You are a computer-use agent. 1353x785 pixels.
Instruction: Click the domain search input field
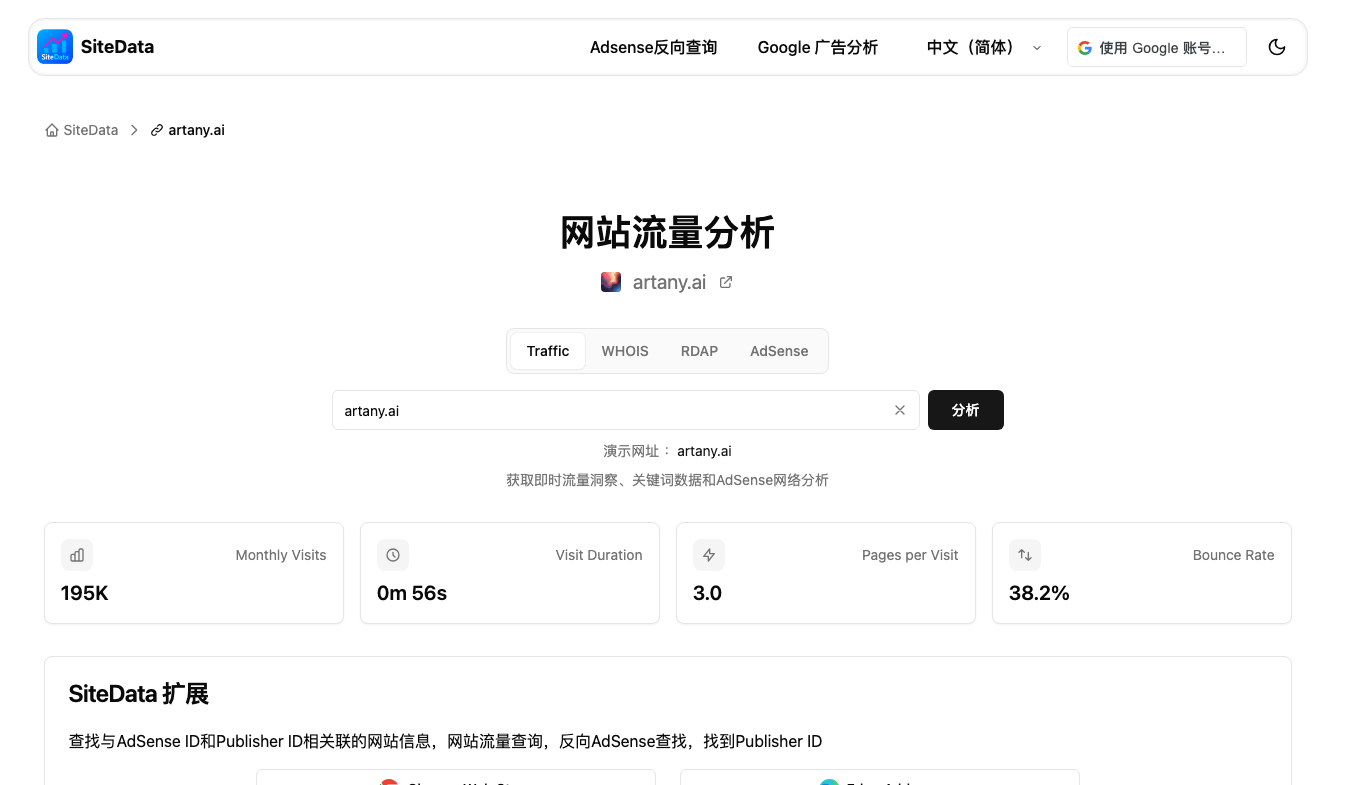(x=610, y=410)
